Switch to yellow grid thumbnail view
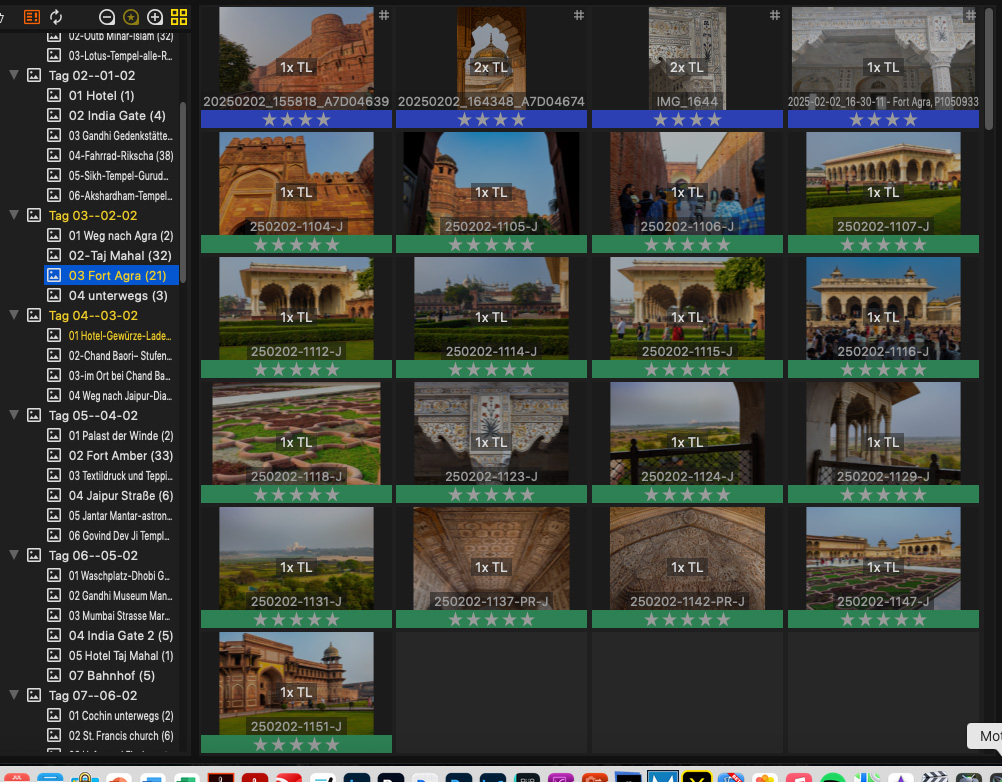Image resolution: width=1002 pixels, height=782 pixels. point(179,17)
